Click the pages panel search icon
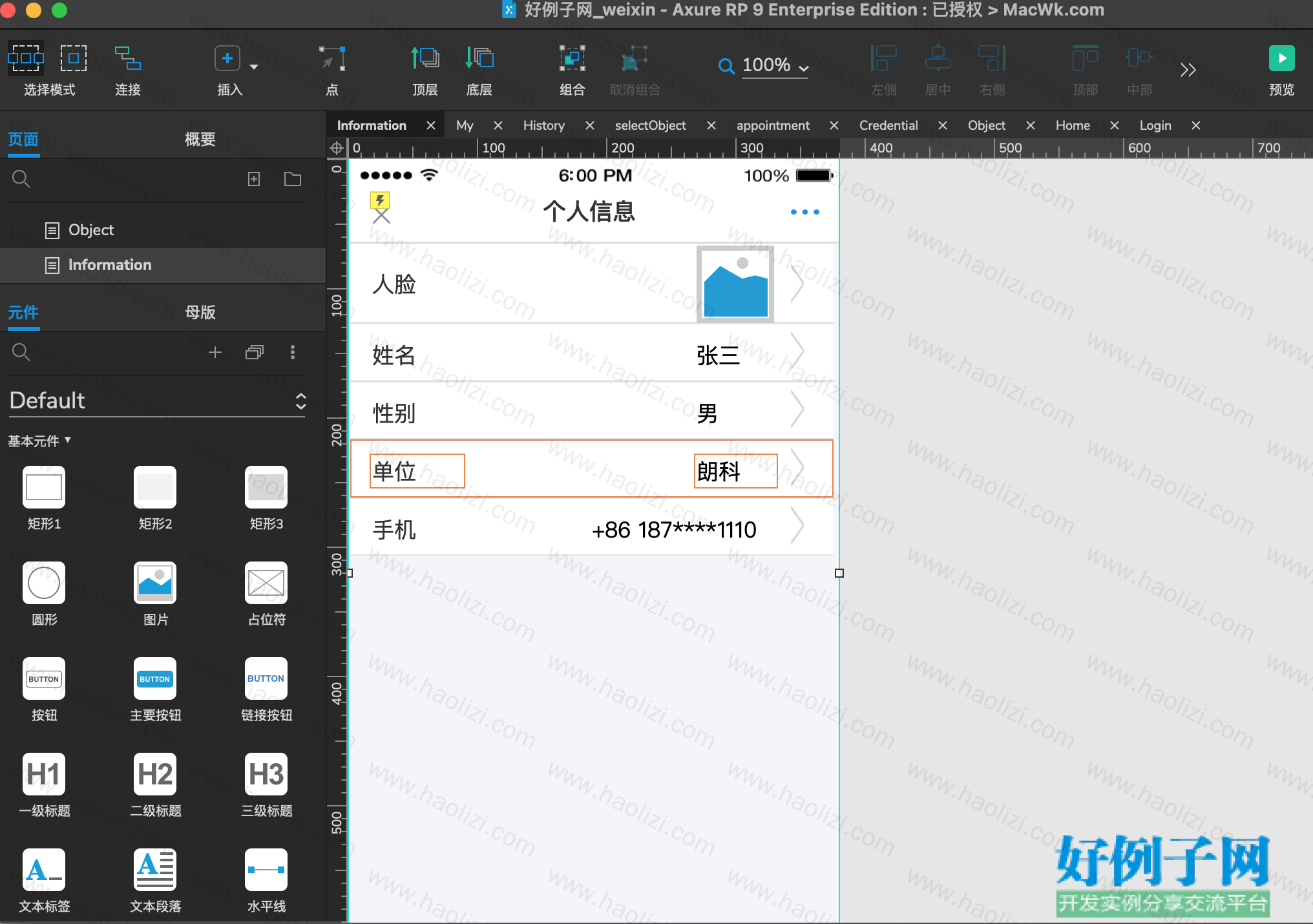Image resolution: width=1313 pixels, height=924 pixels. [21, 178]
